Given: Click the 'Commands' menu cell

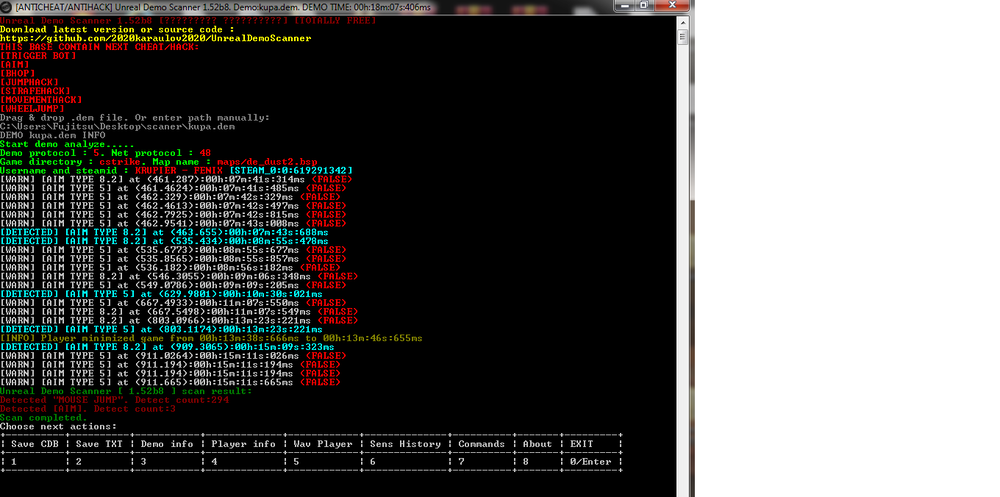Looking at the screenshot, I should (x=481, y=444).
